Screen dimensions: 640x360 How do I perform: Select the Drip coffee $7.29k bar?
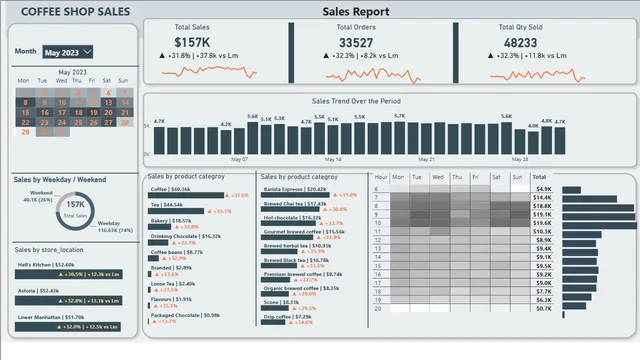[x=273, y=322]
